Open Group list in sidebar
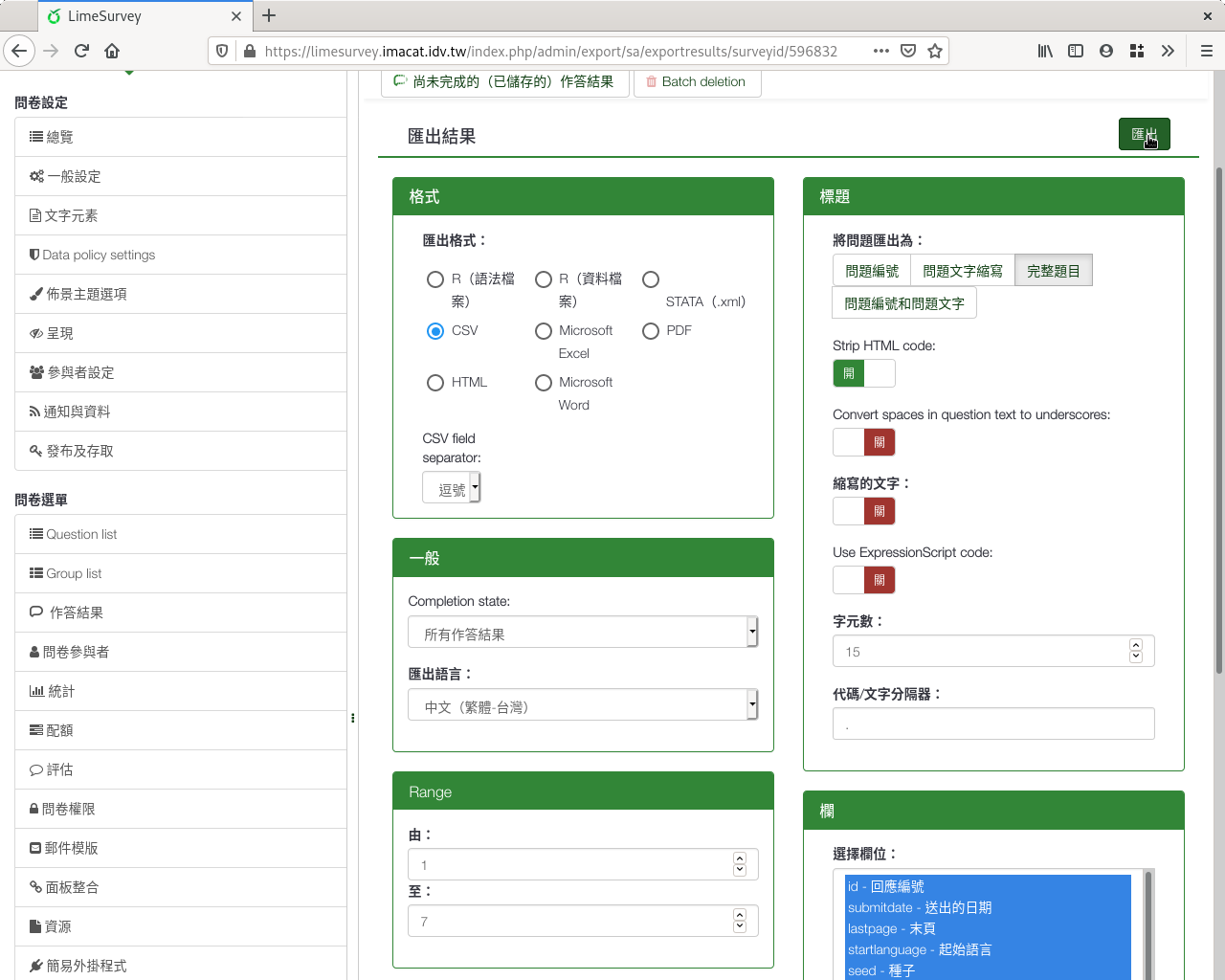This screenshot has height=980, width=1225. point(181,573)
